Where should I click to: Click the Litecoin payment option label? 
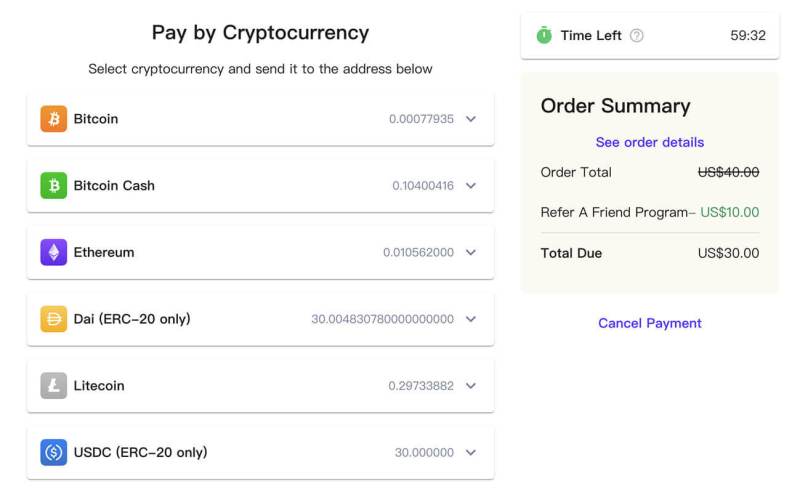(99, 386)
